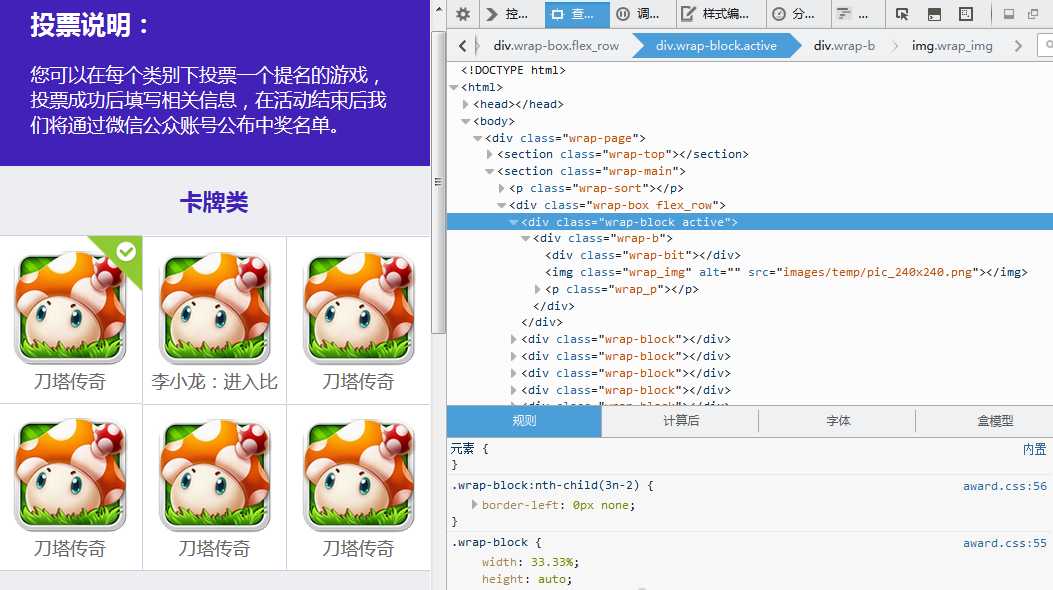Select the img.wrap_img breadcrumb

click(x=952, y=46)
